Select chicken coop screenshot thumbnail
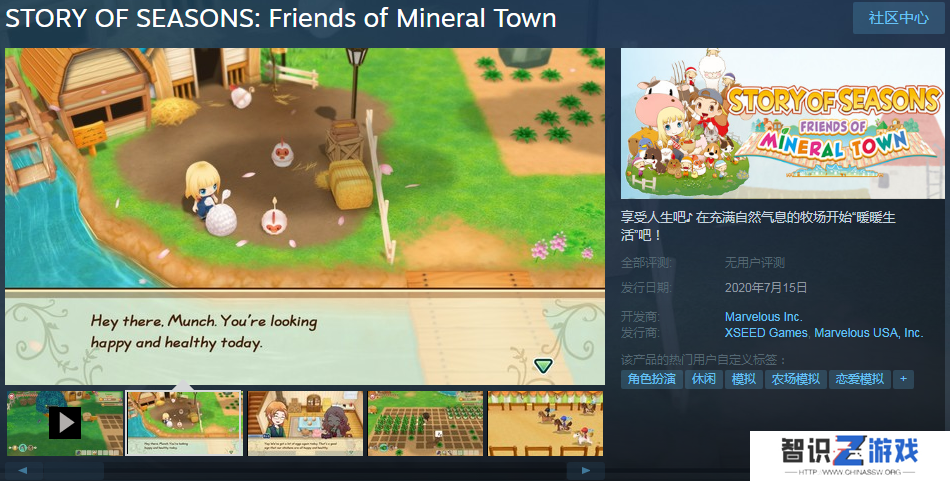 tap(184, 423)
